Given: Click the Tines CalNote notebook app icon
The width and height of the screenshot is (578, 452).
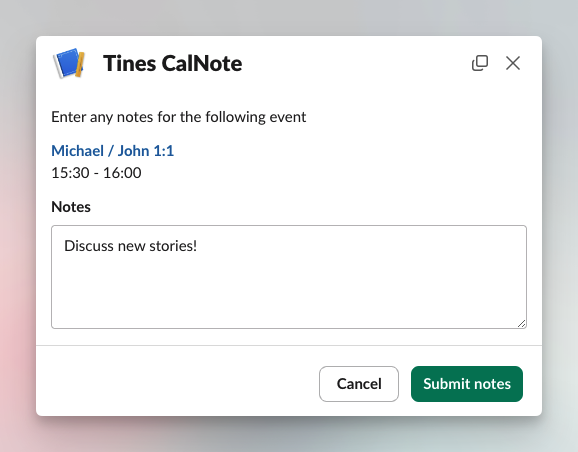Looking at the screenshot, I should [x=69, y=63].
